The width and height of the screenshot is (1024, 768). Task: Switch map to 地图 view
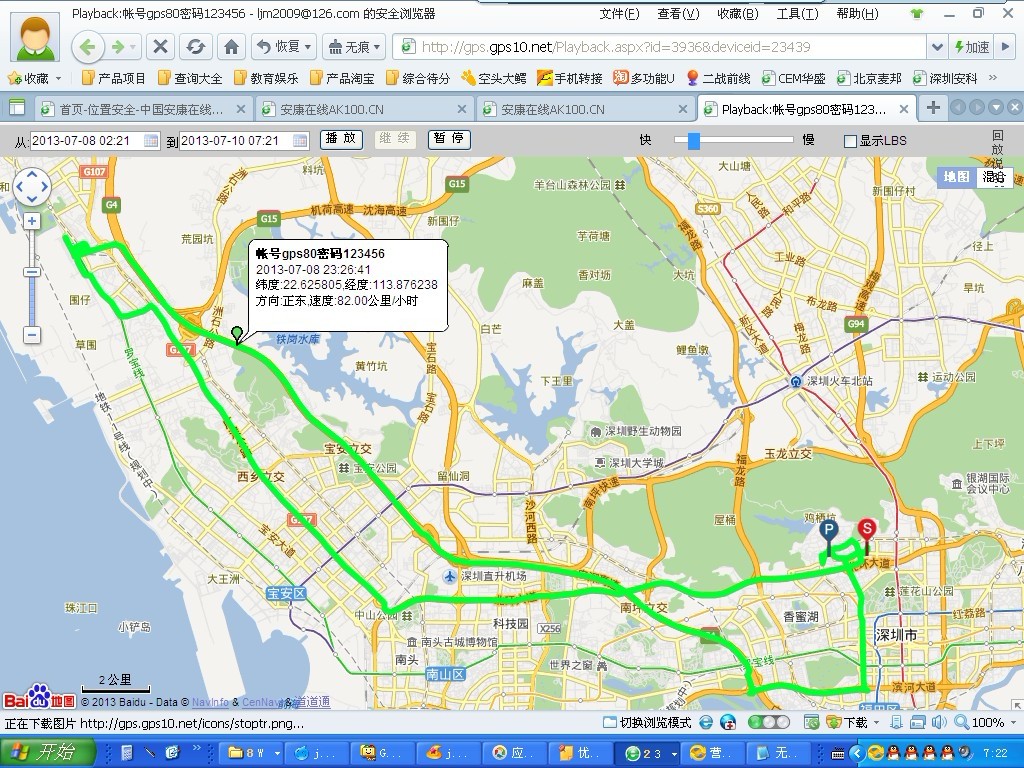(956, 177)
